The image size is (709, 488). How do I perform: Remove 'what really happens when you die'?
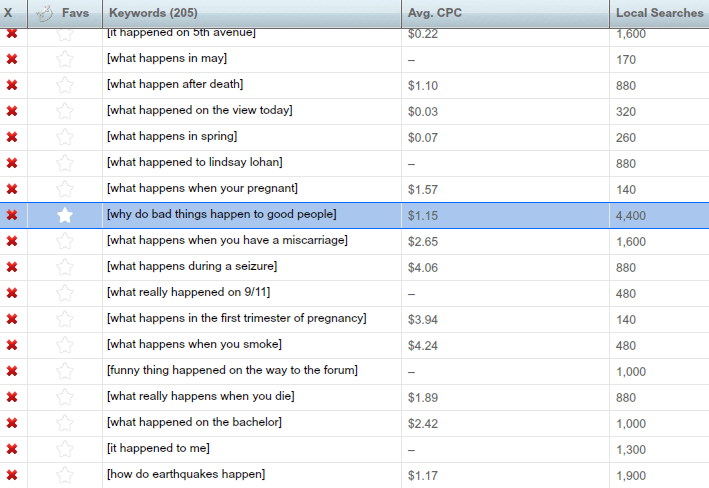[12, 397]
